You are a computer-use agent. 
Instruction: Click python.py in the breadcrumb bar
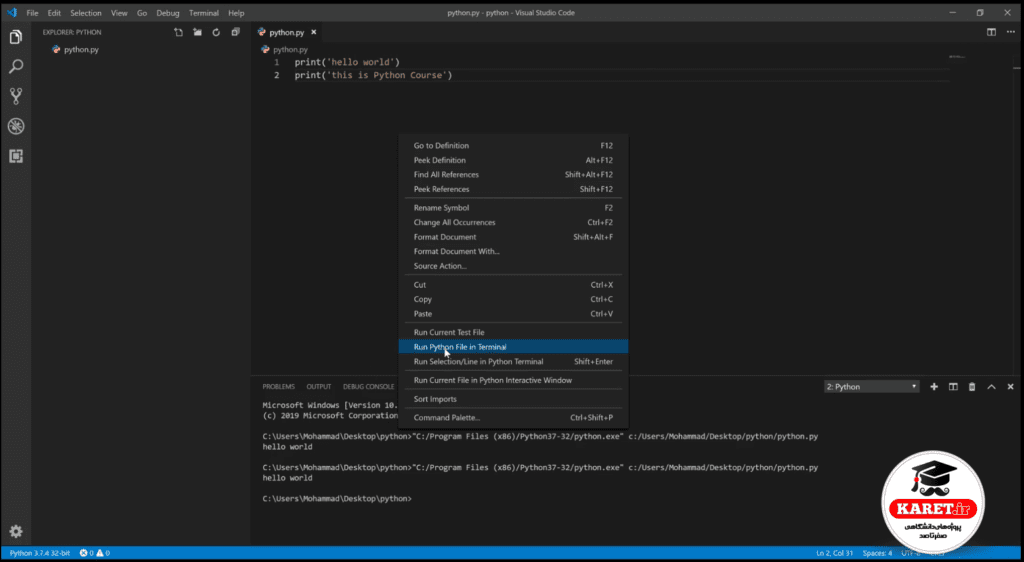point(290,49)
